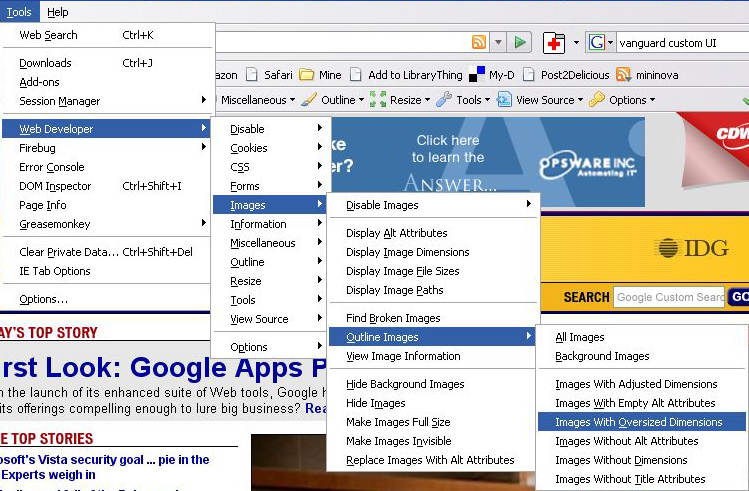
Task: Choose View Source in Web Developer submenu
Action: 270,319
